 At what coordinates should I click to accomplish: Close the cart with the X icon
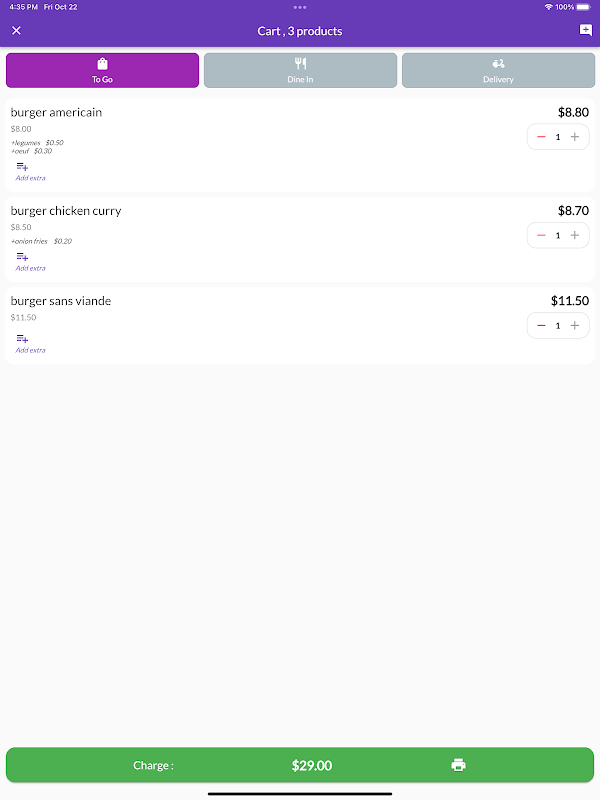click(16, 31)
